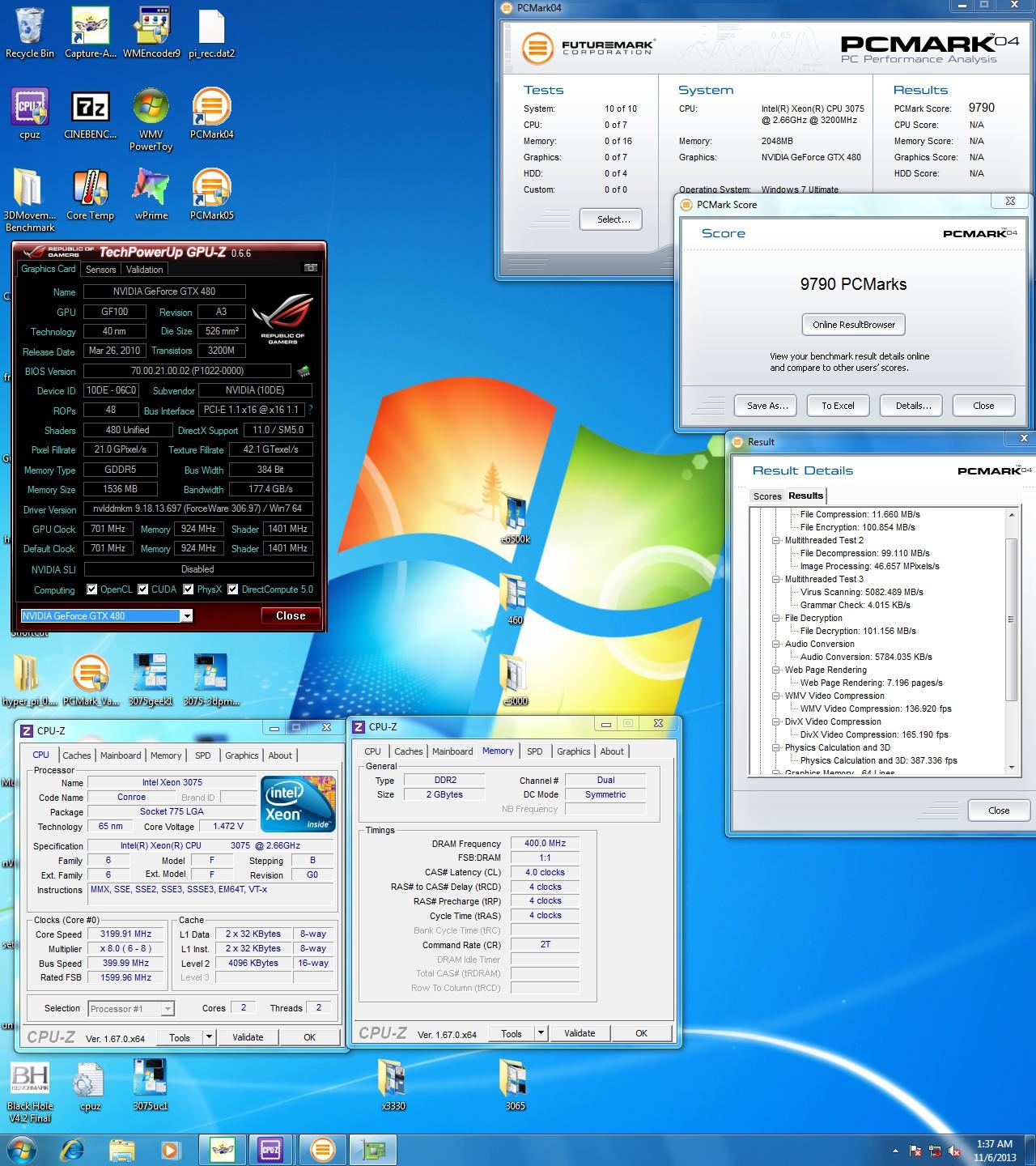Open Tools dropdown arrow in left CPU-Z window
The image size is (1036, 1166).
pos(209,1037)
